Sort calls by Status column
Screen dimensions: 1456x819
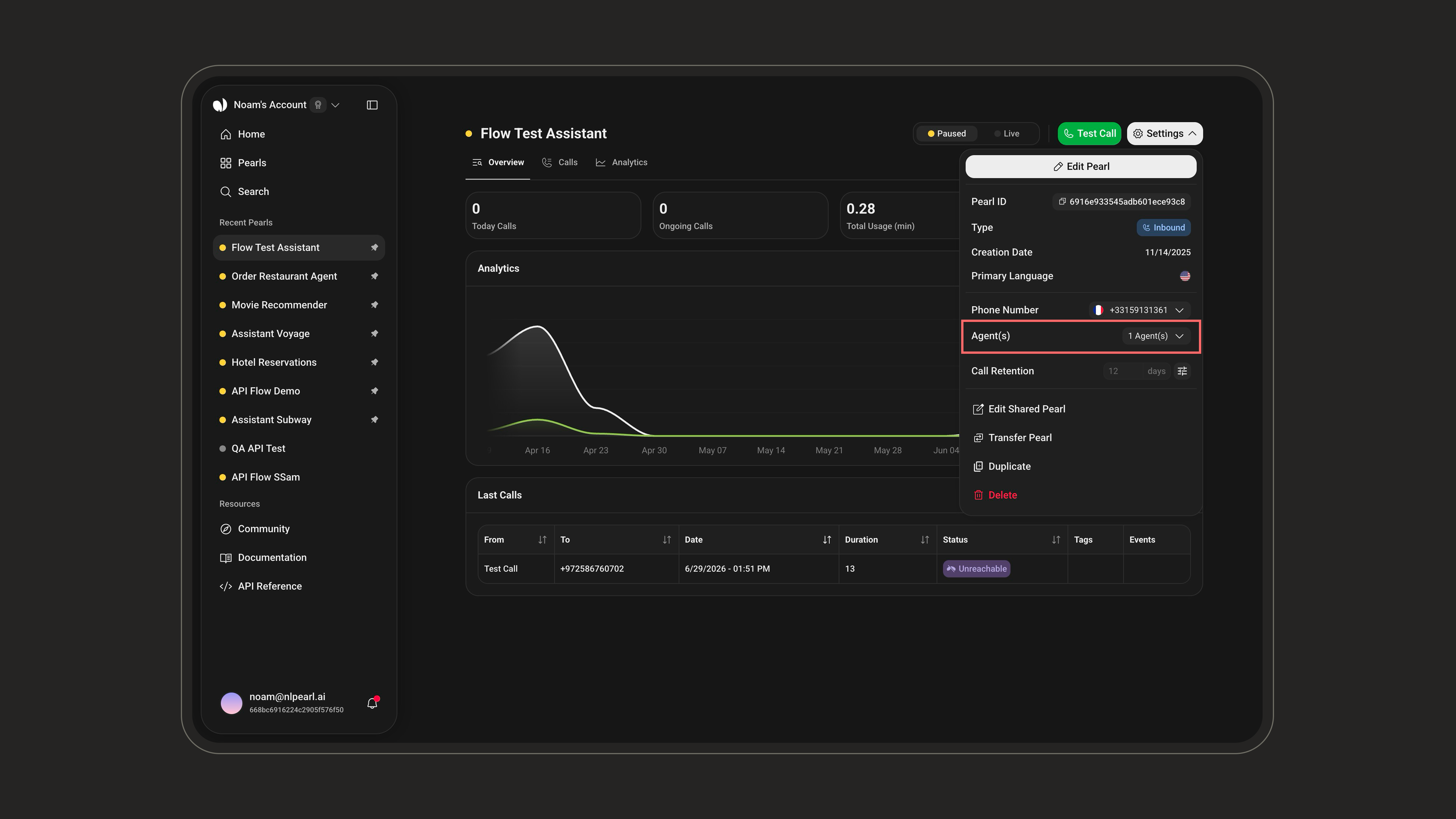pyautogui.click(x=1056, y=540)
